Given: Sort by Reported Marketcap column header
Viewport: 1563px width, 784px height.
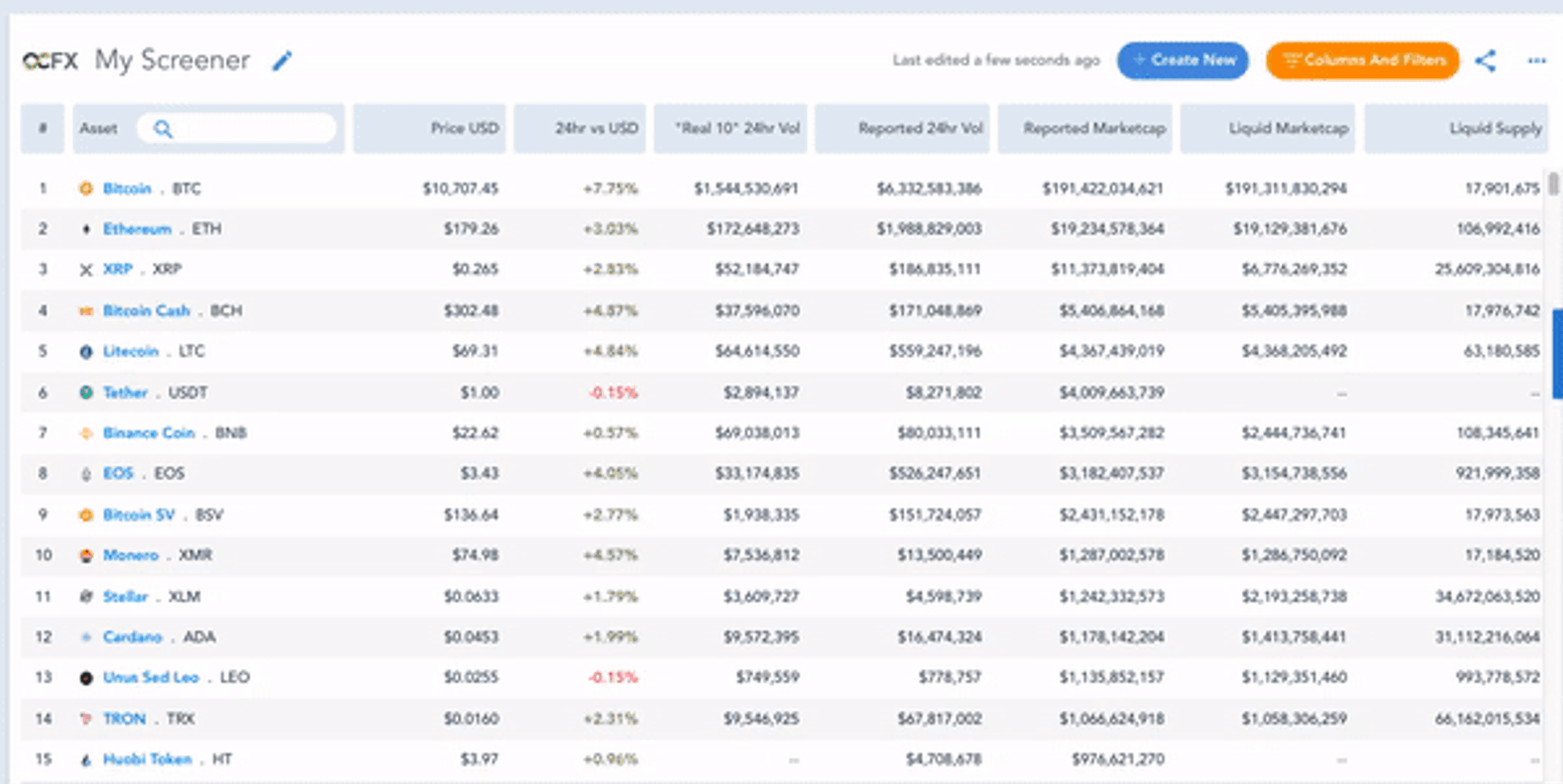Looking at the screenshot, I should tap(1085, 128).
